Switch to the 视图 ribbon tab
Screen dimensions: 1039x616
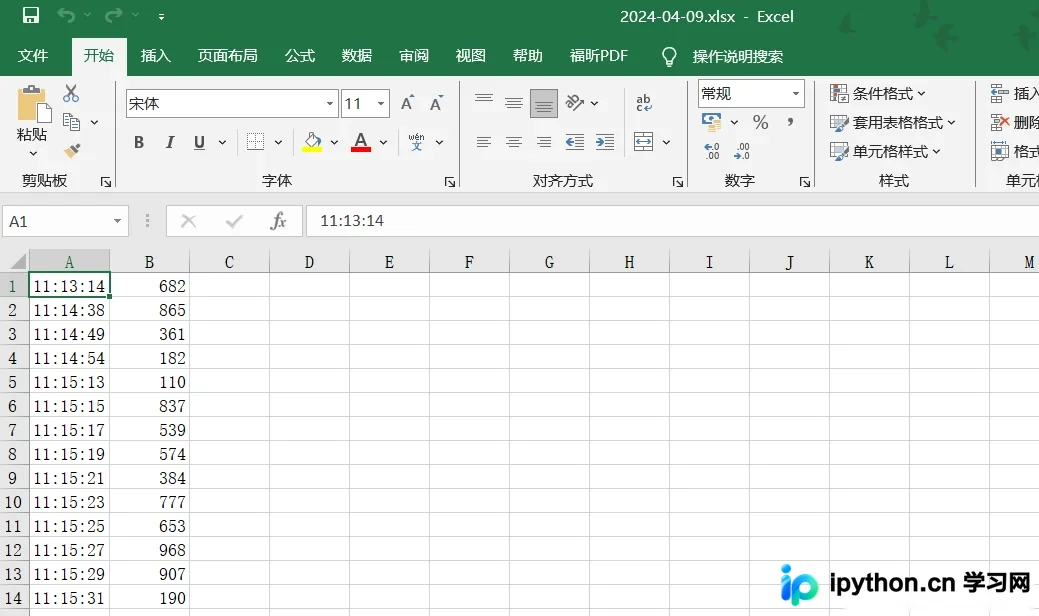[x=470, y=56]
